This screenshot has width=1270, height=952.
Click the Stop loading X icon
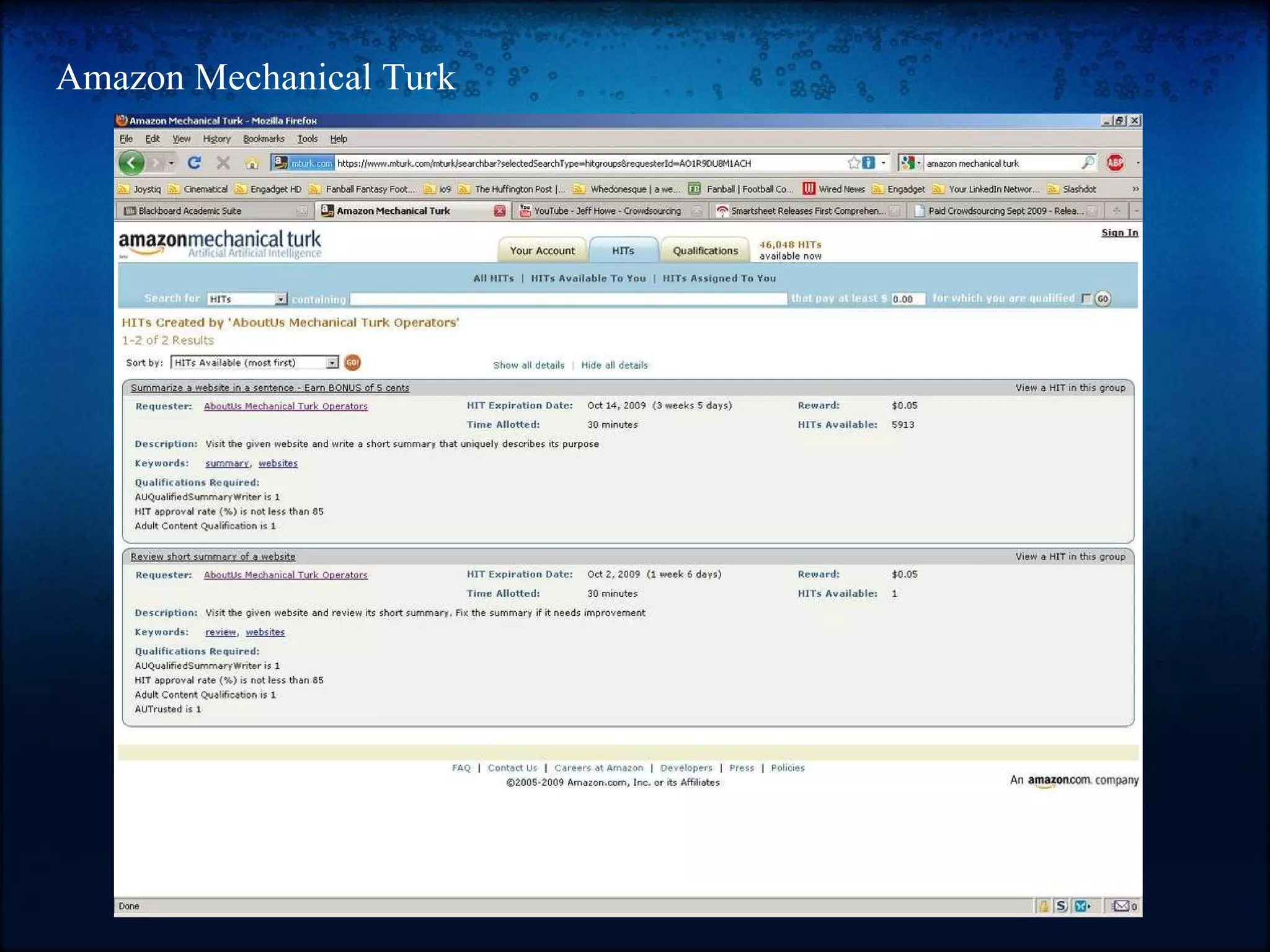(x=223, y=162)
